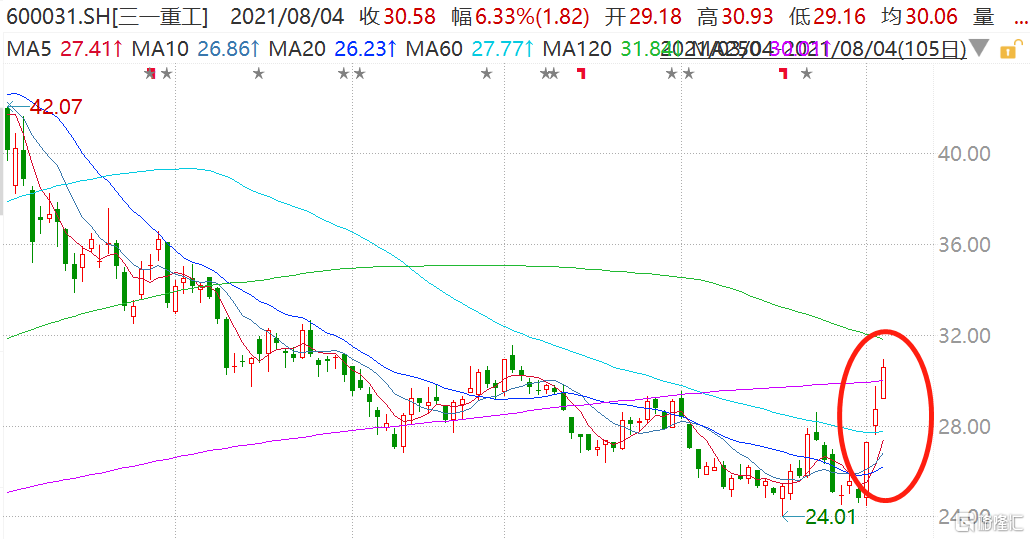
Task: Click the opening price 开 29.18
Action: click(x=642, y=16)
